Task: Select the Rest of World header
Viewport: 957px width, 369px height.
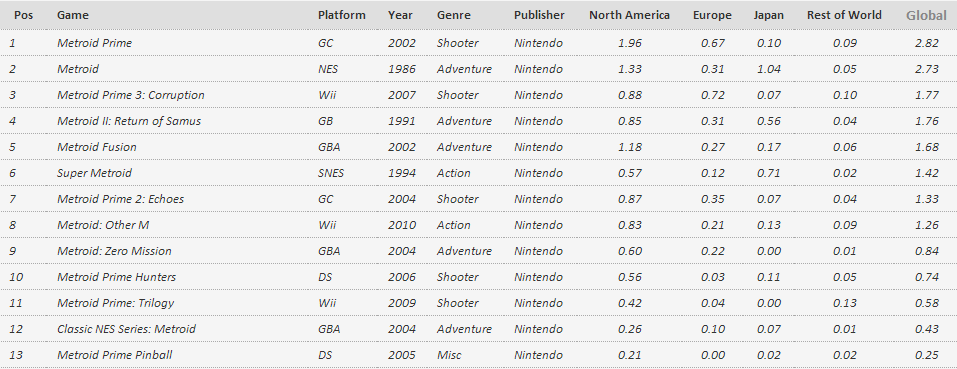Action: pyautogui.click(x=844, y=15)
